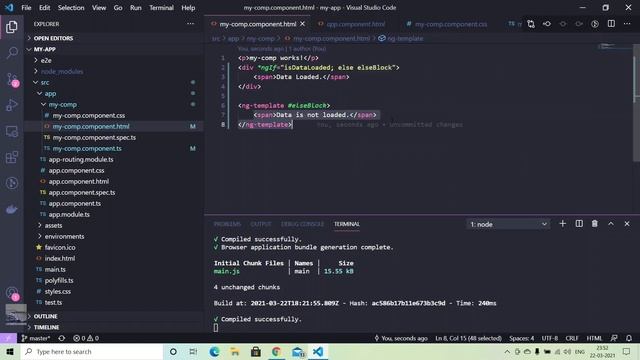Open the Docker view in activity bar

11,209
